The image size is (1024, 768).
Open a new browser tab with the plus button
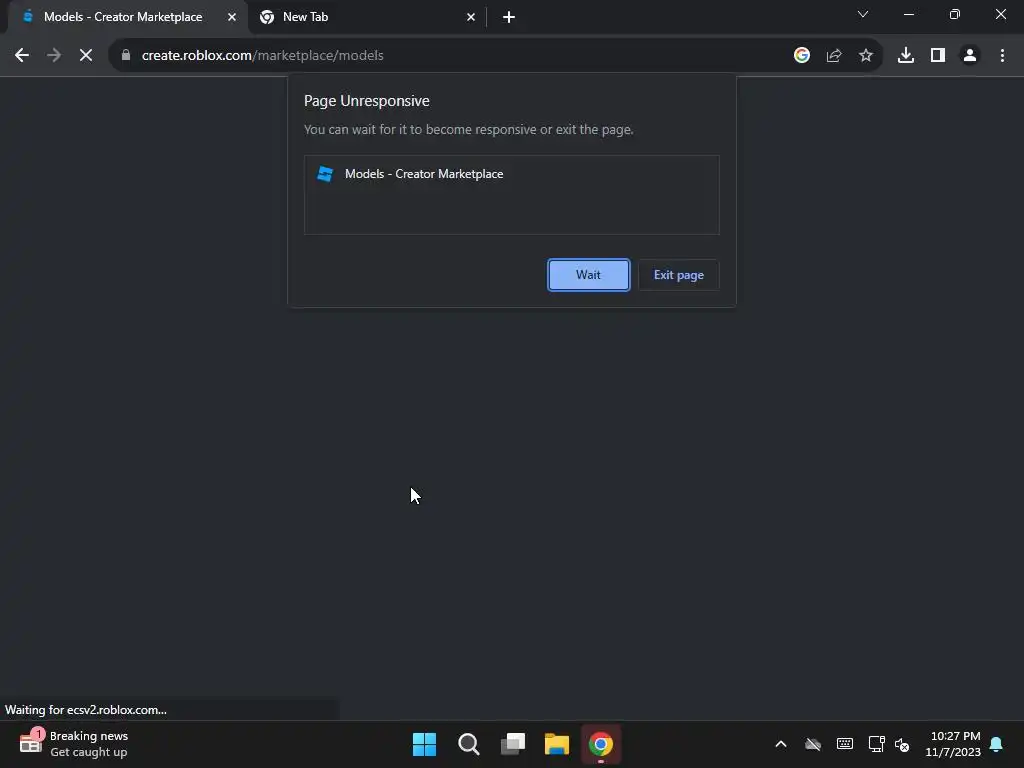coord(509,17)
